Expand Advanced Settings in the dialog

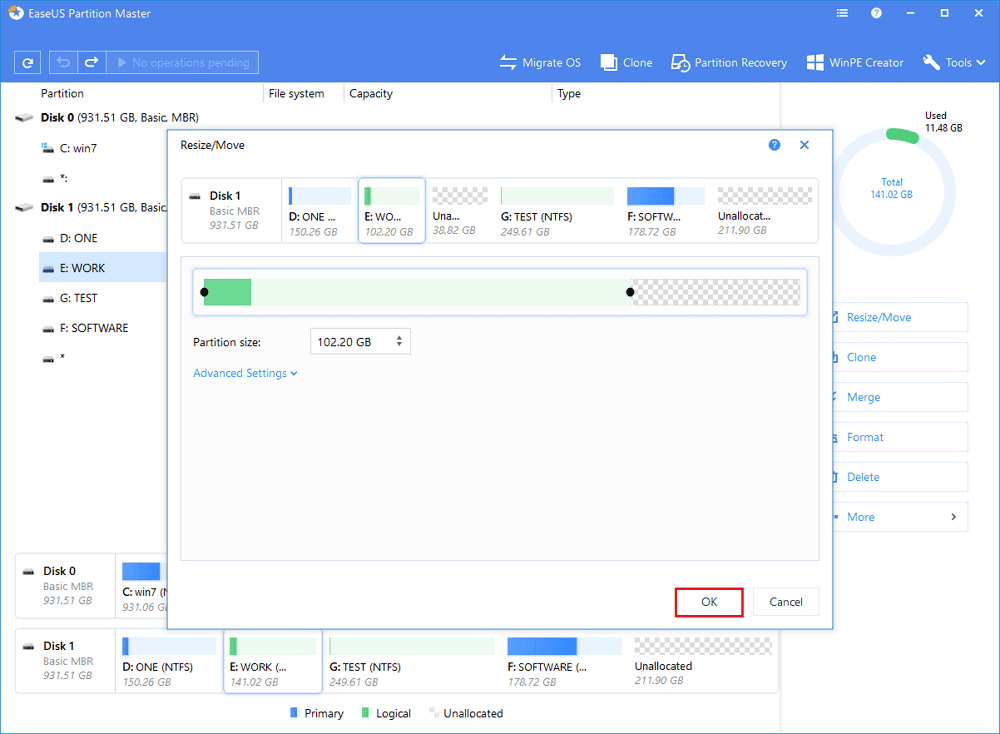(x=245, y=373)
